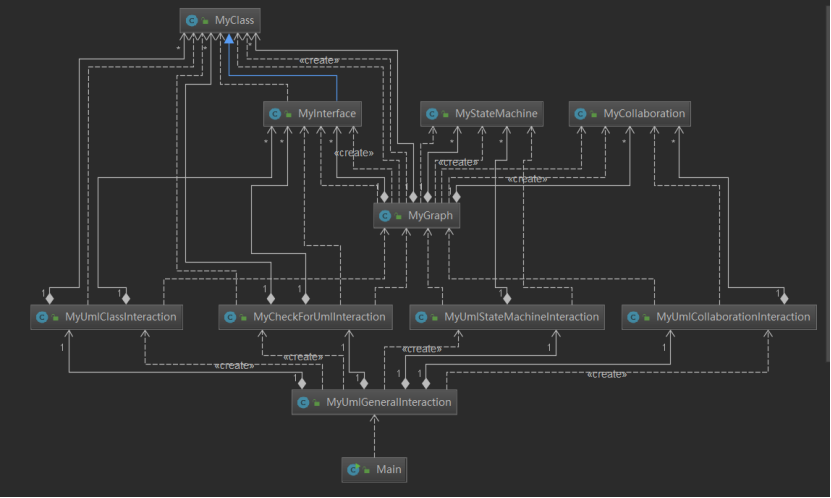The width and height of the screenshot is (831, 498).
Task: Click the green lock icon on MyCheckForUmlInteraction
Action: [x=243, y=317]
